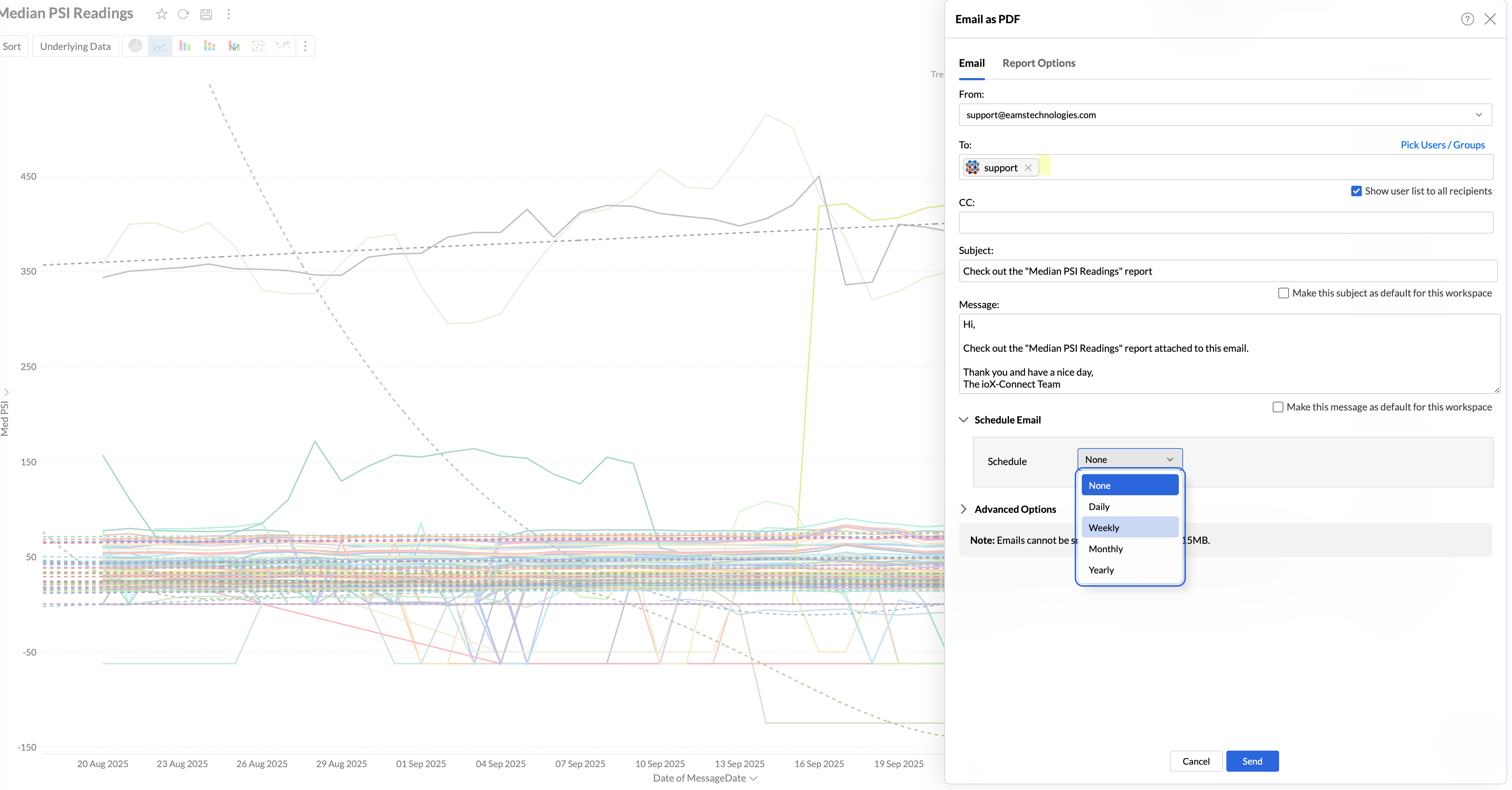Open the From email address dropdown
This screenshot has height=790, width=1512.
(1224, 115)
